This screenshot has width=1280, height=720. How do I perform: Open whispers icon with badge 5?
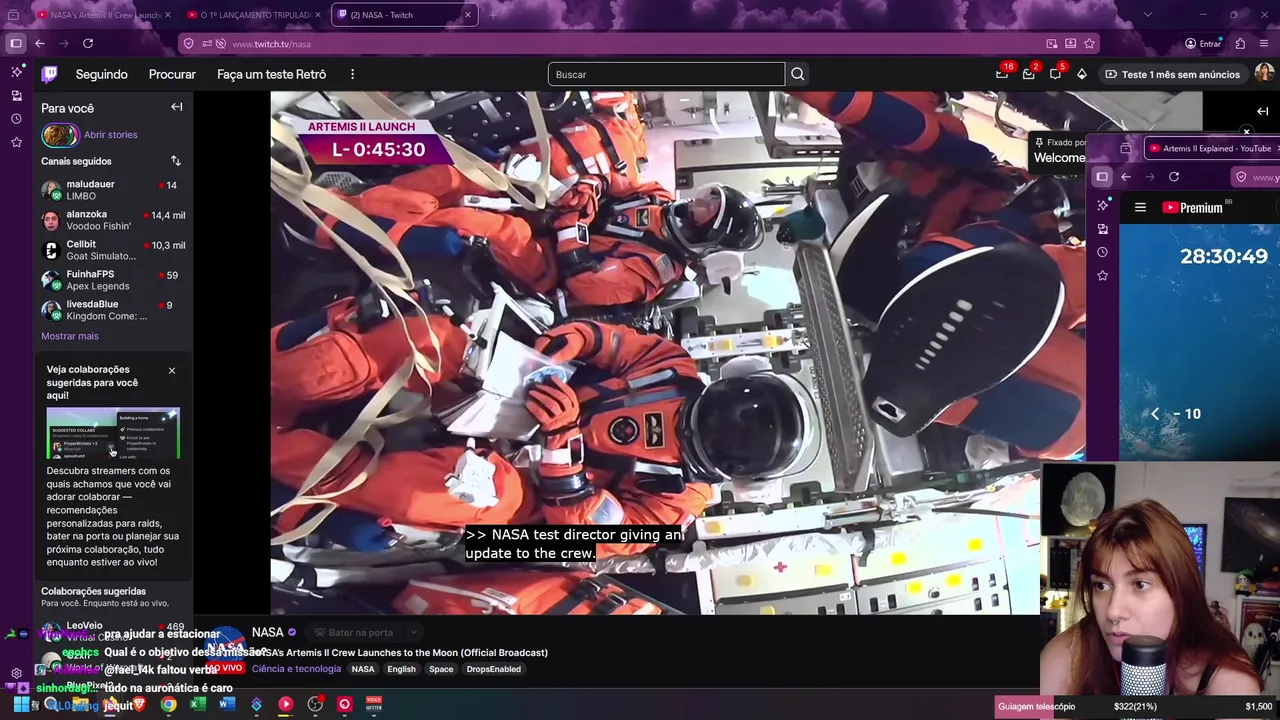[1055, 74]
